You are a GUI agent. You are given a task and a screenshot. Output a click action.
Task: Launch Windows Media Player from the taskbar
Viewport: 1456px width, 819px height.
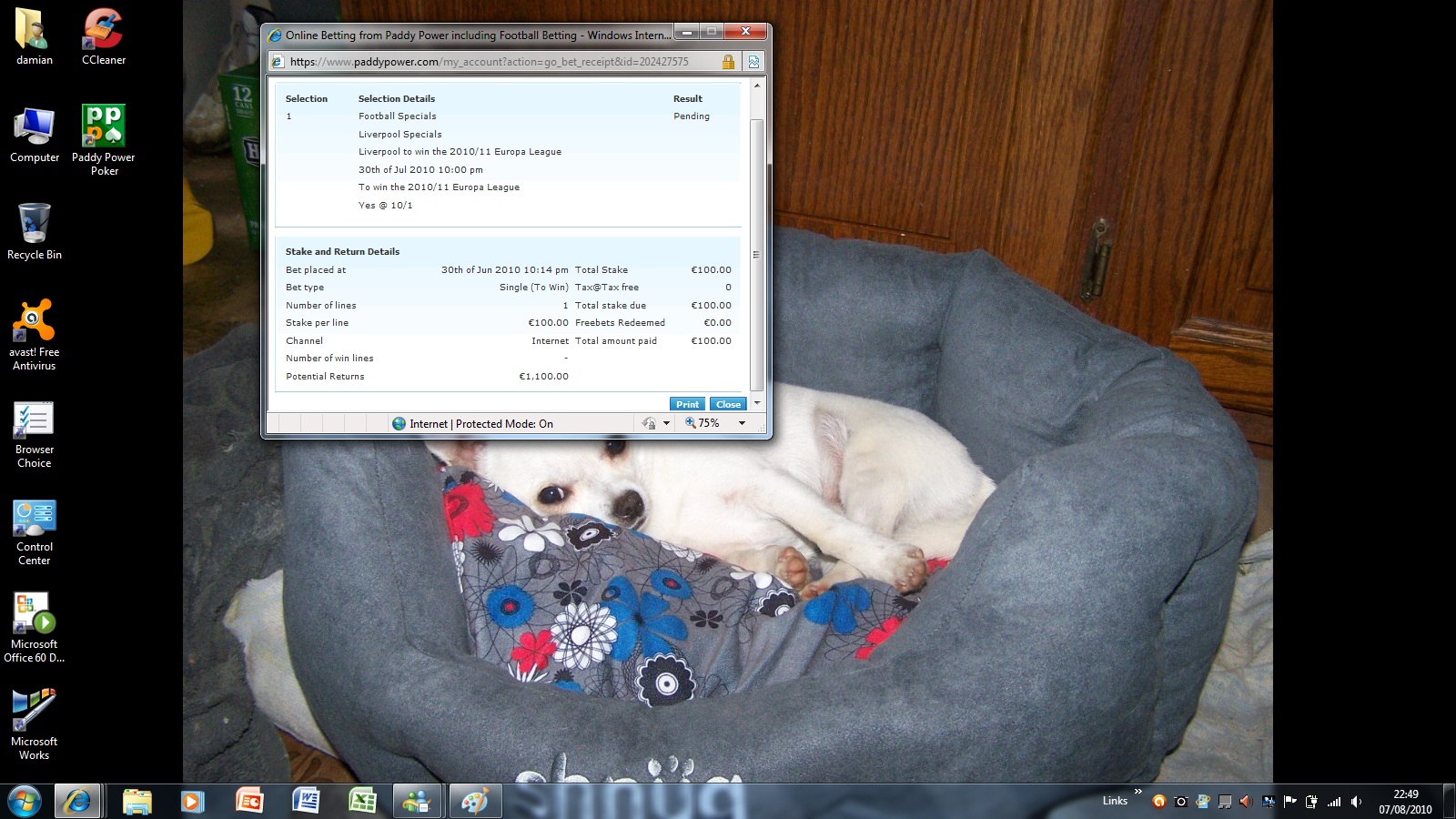coord(192,801)
